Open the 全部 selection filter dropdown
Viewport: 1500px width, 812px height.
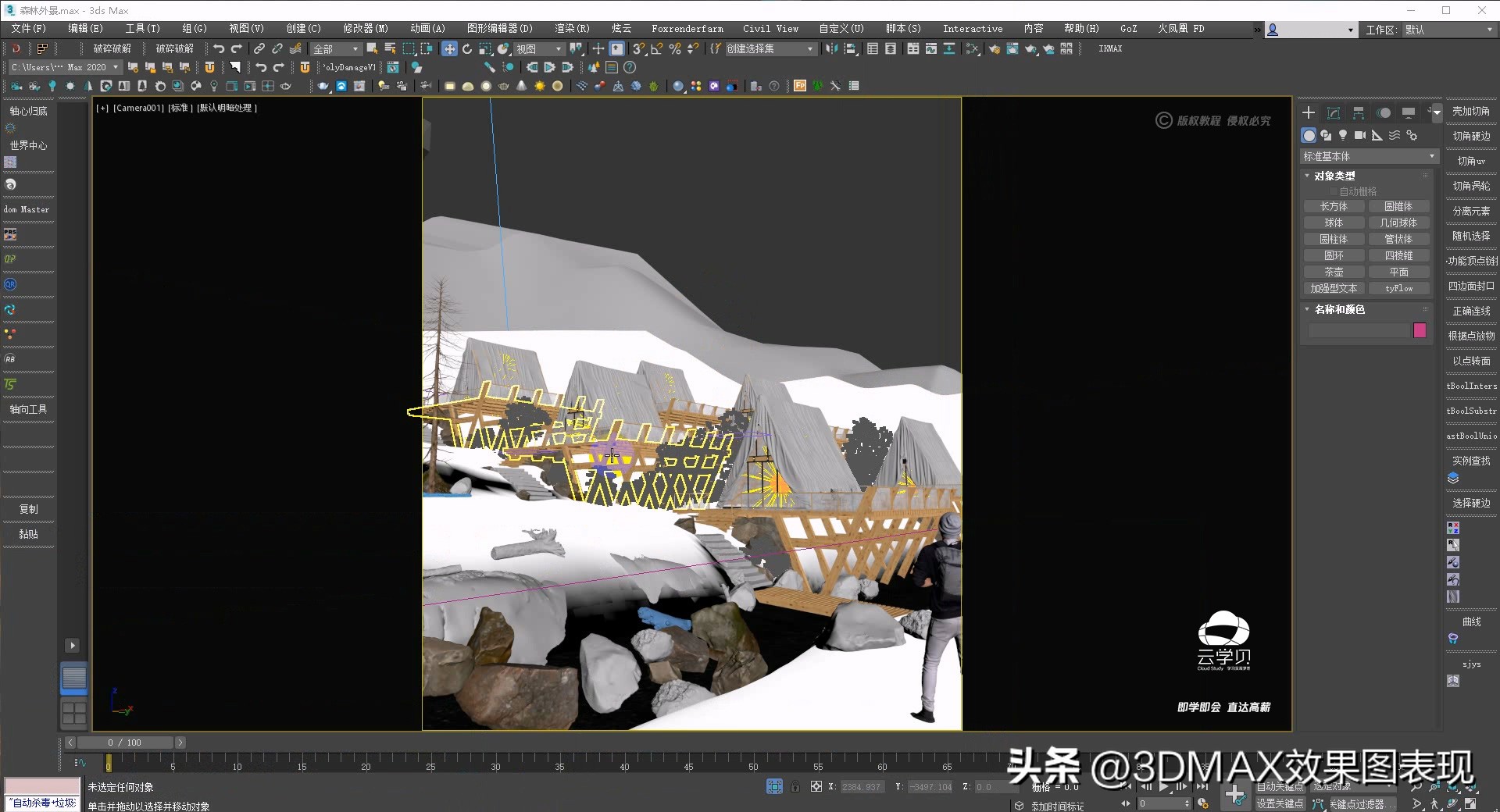[334, 48]
